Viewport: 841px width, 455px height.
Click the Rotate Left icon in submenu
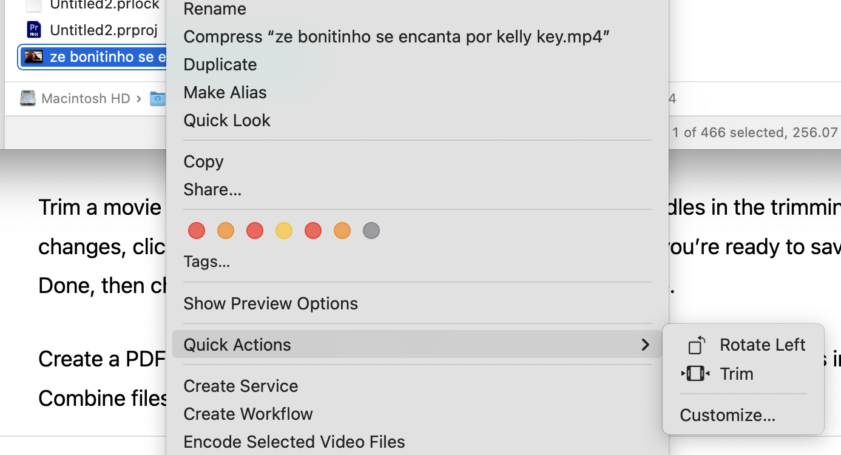coord(697,345)
